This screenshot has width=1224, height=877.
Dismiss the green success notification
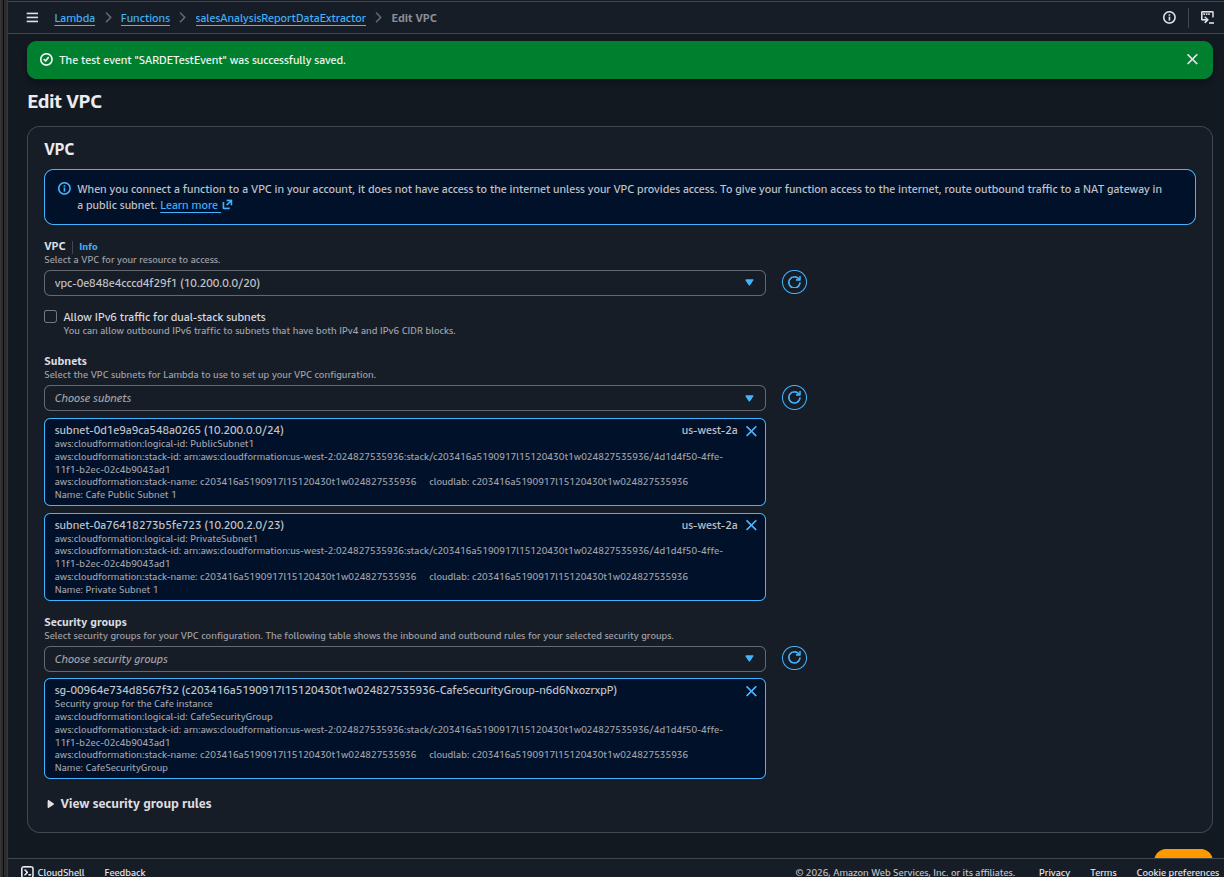pyautogui.click(x=1192, y=60)
